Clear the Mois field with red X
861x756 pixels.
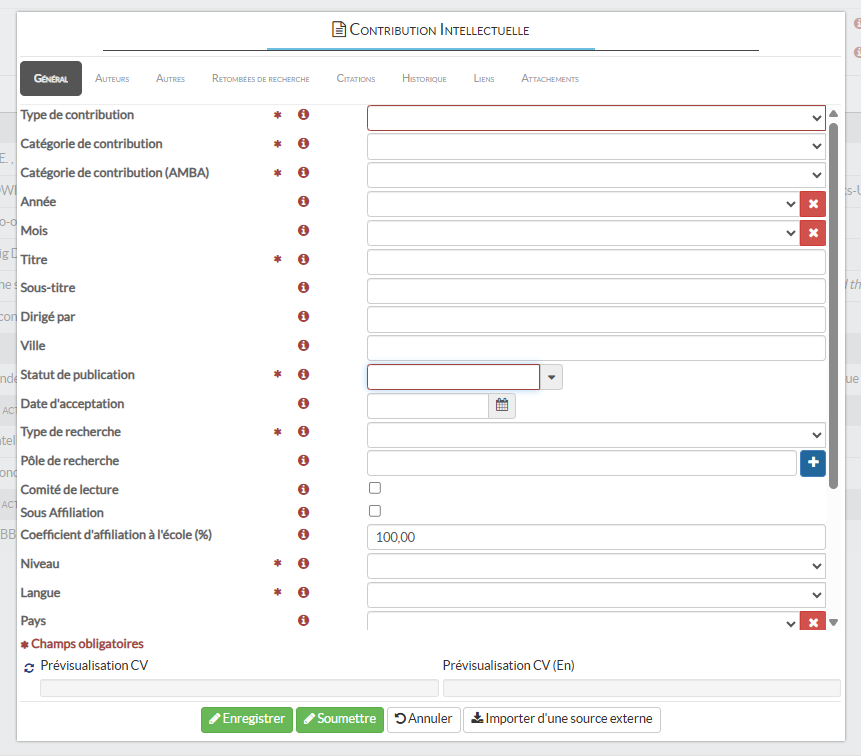click(x=813, y=233)
